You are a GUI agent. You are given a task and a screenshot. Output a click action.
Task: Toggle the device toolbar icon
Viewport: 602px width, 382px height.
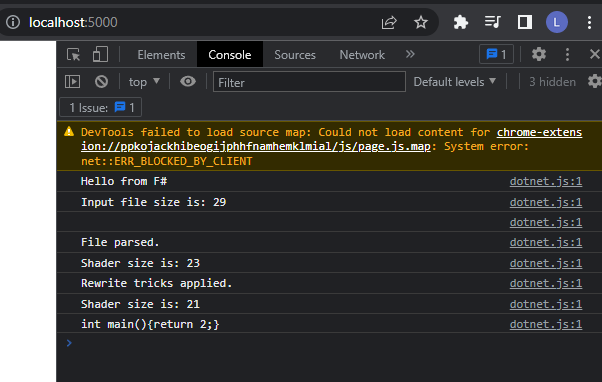tap(100, 55)
